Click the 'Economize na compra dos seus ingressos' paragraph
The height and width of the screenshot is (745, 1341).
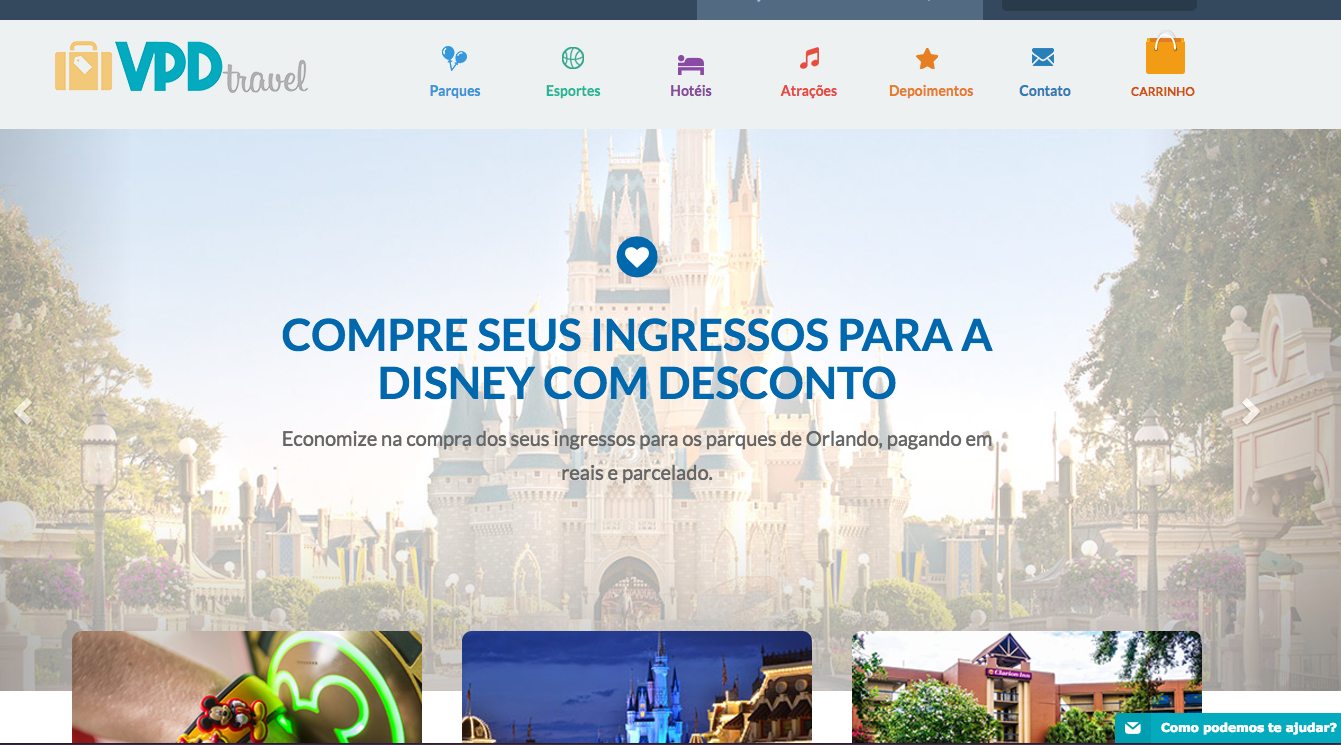point(637,455)
